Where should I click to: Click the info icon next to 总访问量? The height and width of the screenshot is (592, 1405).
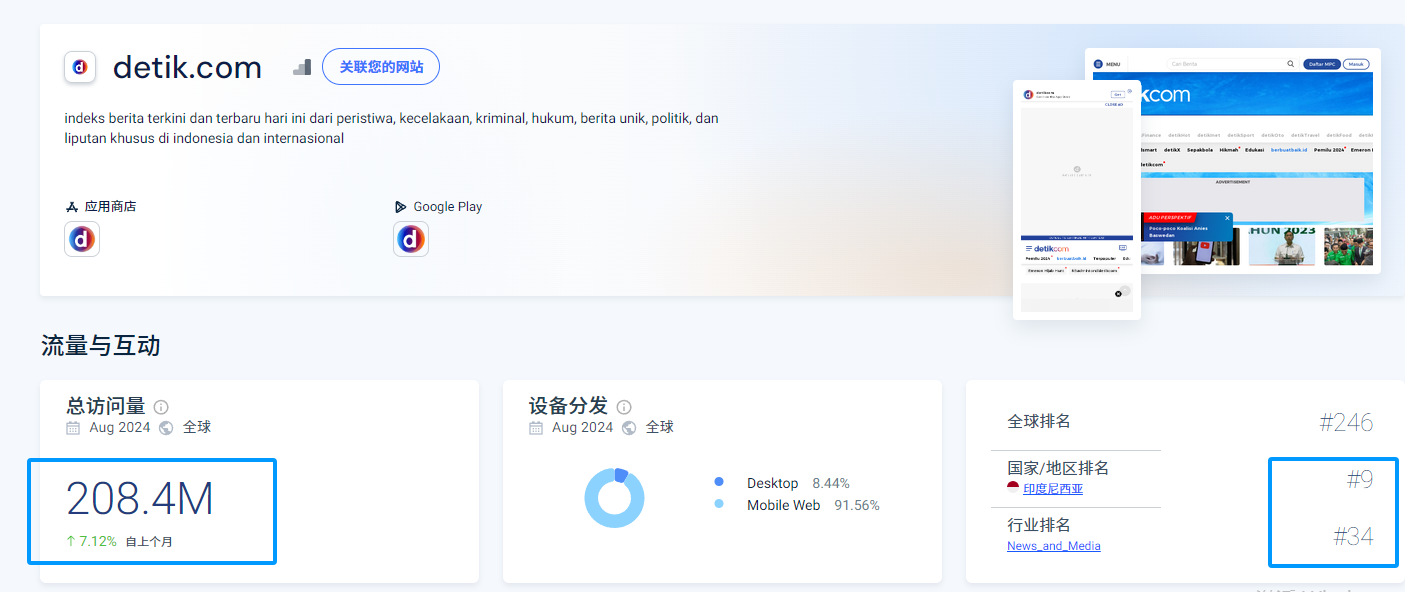coord(161,407)
